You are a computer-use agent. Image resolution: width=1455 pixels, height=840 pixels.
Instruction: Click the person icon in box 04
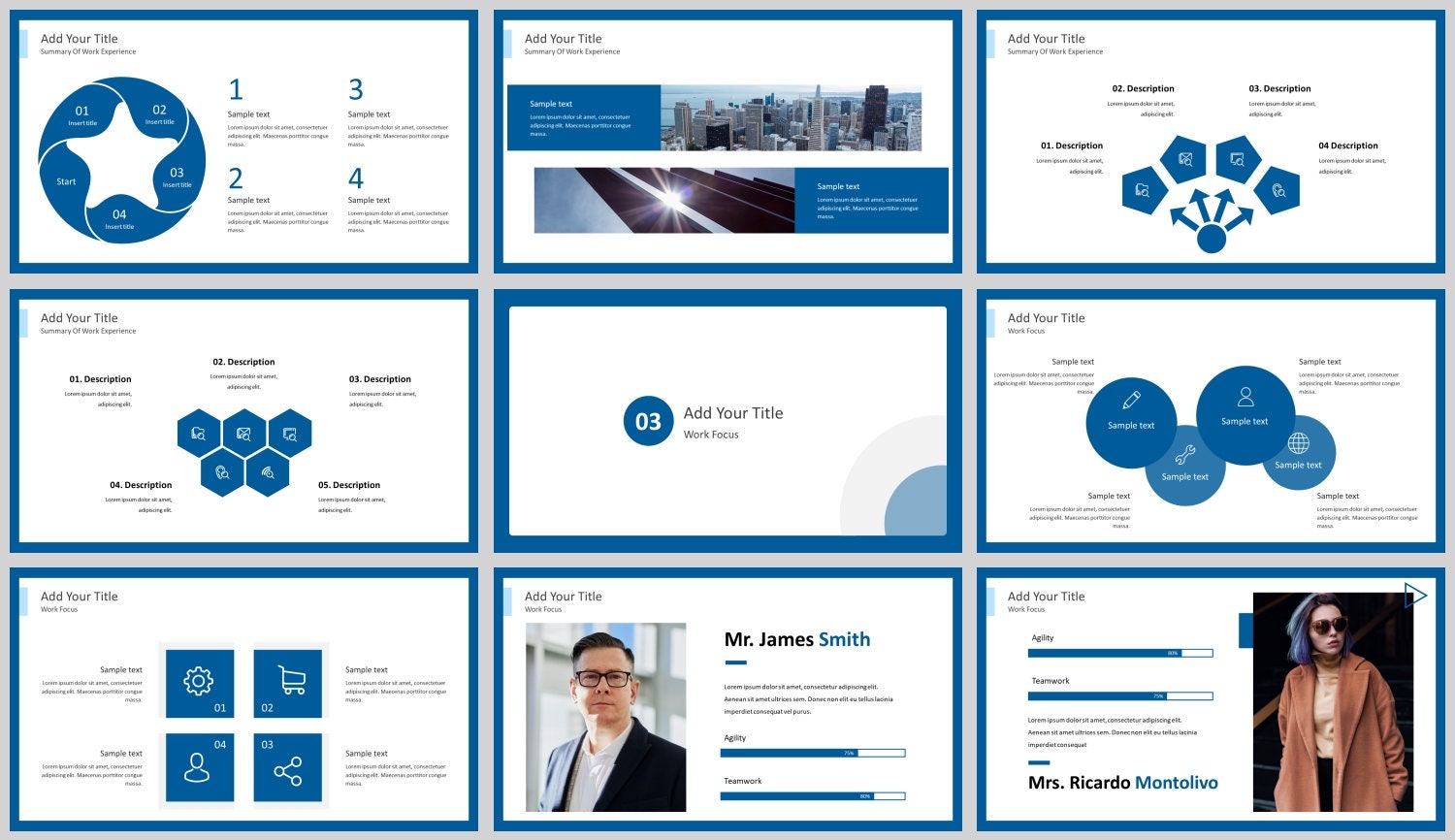point(198,767)
